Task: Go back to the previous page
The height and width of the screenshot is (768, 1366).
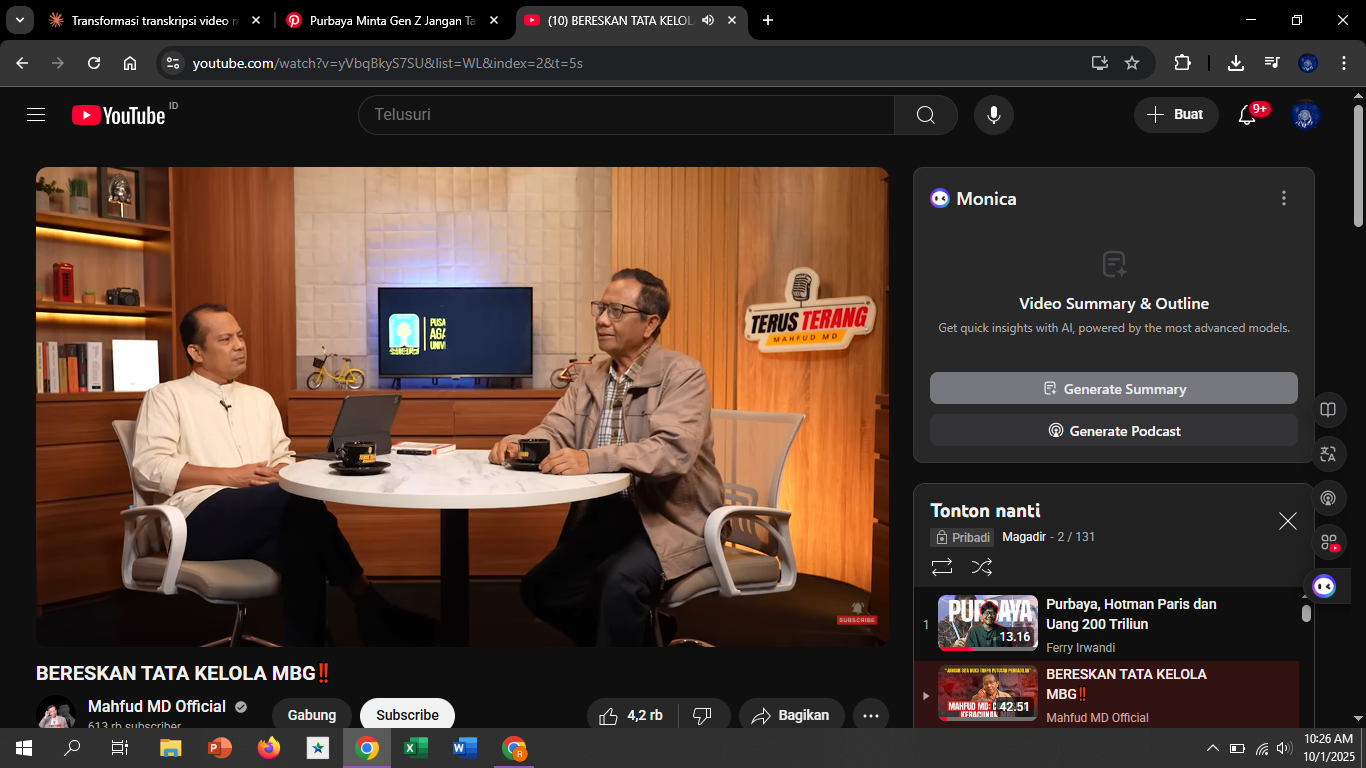Action: point(22,63)
